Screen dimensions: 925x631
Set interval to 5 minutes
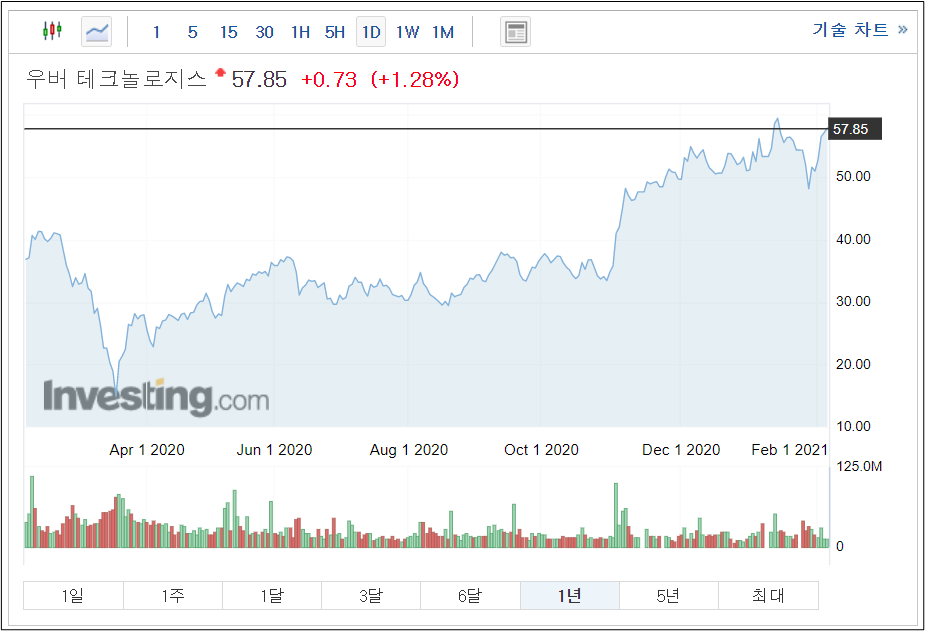(x=192, y=32)
